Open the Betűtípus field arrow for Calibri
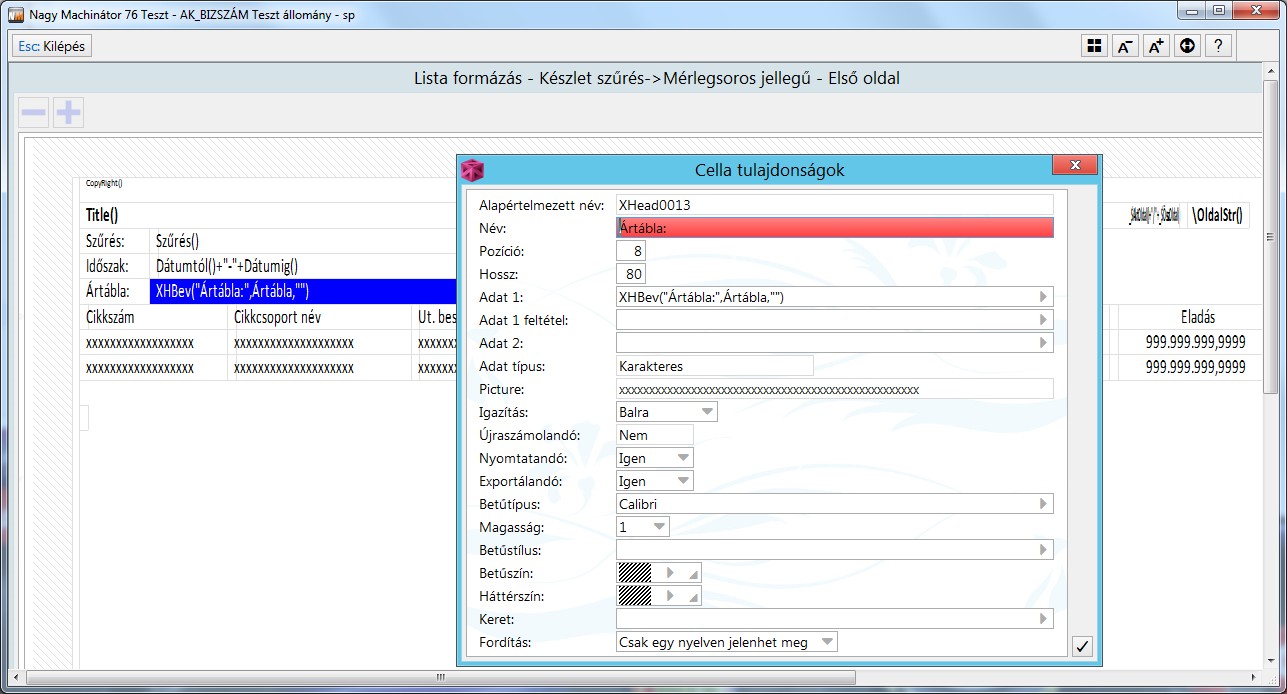Viewport: 1287px width, 694px height. tap(1043, 504)
